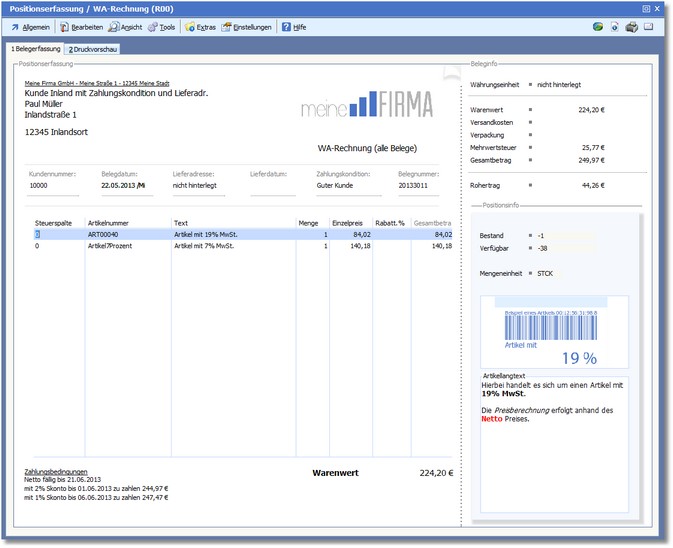Switch to the Druckvorschau tab
673x548 pixels.
click(93, 48)
